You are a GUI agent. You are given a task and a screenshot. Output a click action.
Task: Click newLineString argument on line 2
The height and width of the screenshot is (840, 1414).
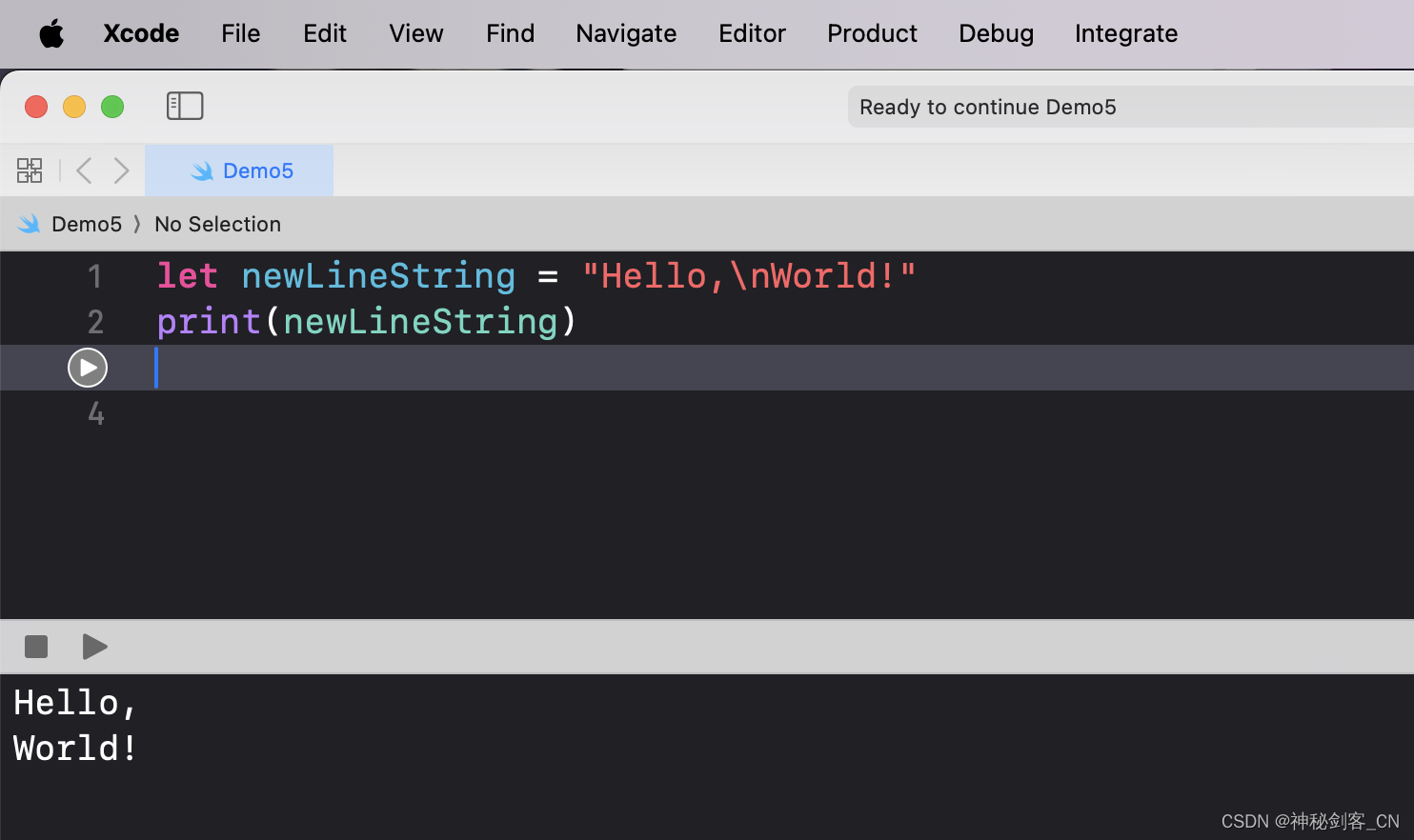(x=420, y=322)
